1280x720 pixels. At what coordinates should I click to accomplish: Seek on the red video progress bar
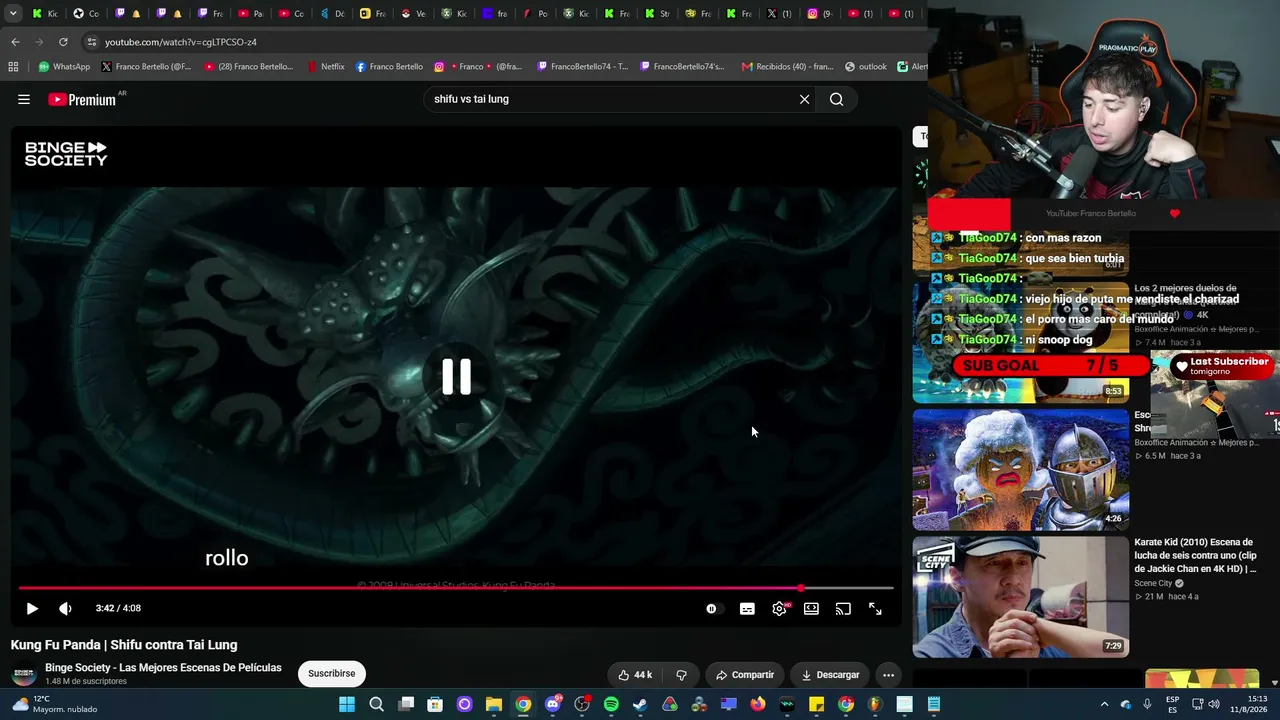pyautogui.click(x=456, y=588)
